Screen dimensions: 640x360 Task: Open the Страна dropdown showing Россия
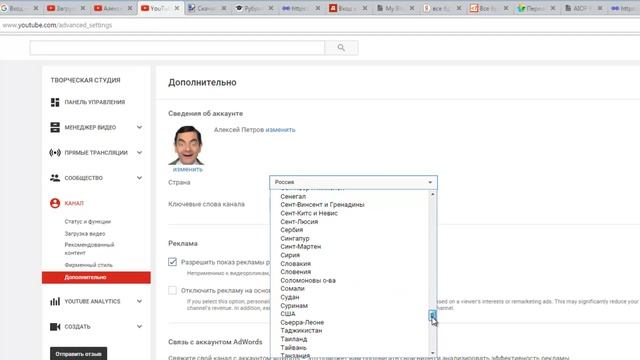[353, 182]
